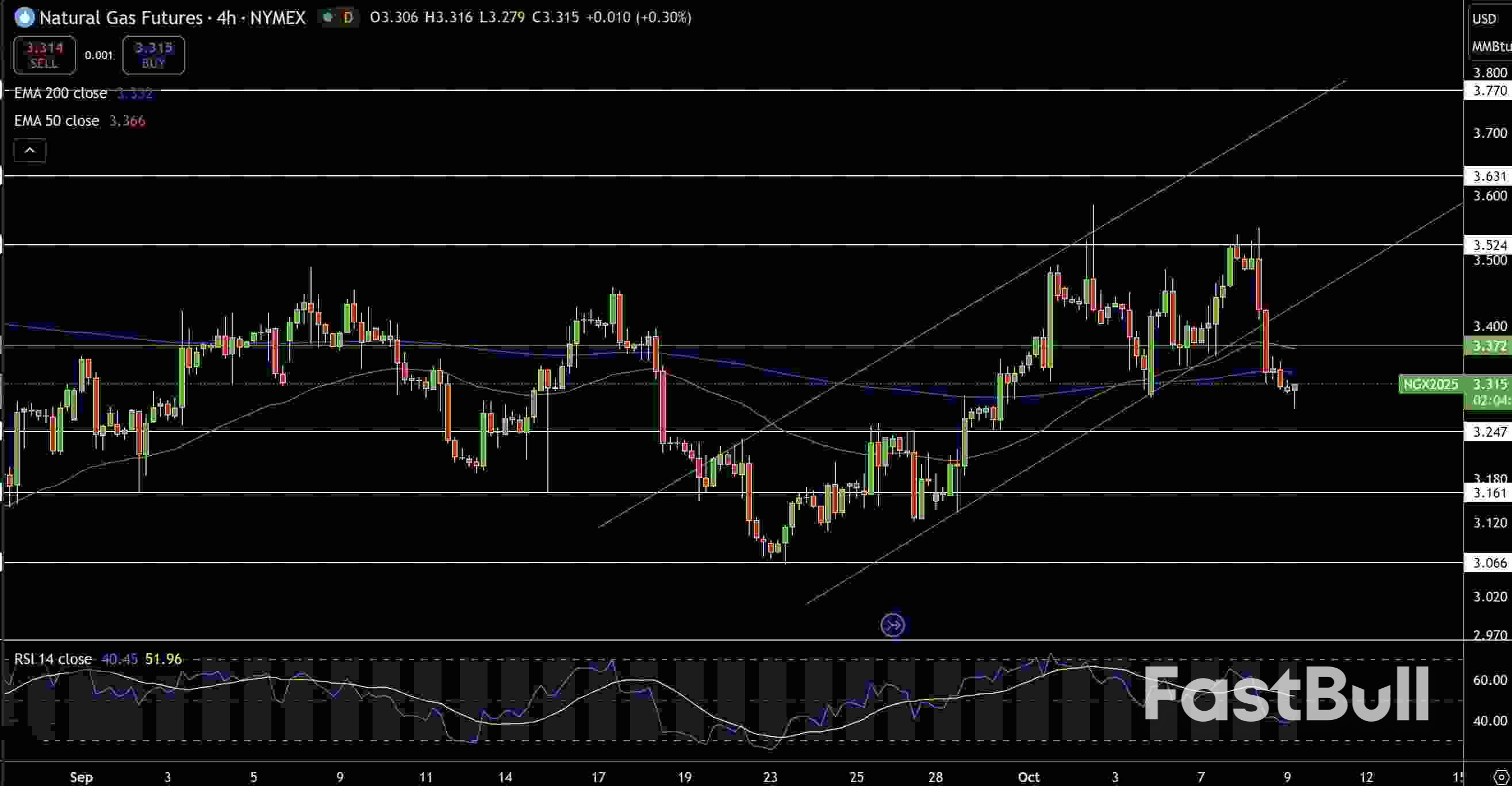Toggle visibility of the EMA 50 indicator
The image size is (1512, 786).
57,121
